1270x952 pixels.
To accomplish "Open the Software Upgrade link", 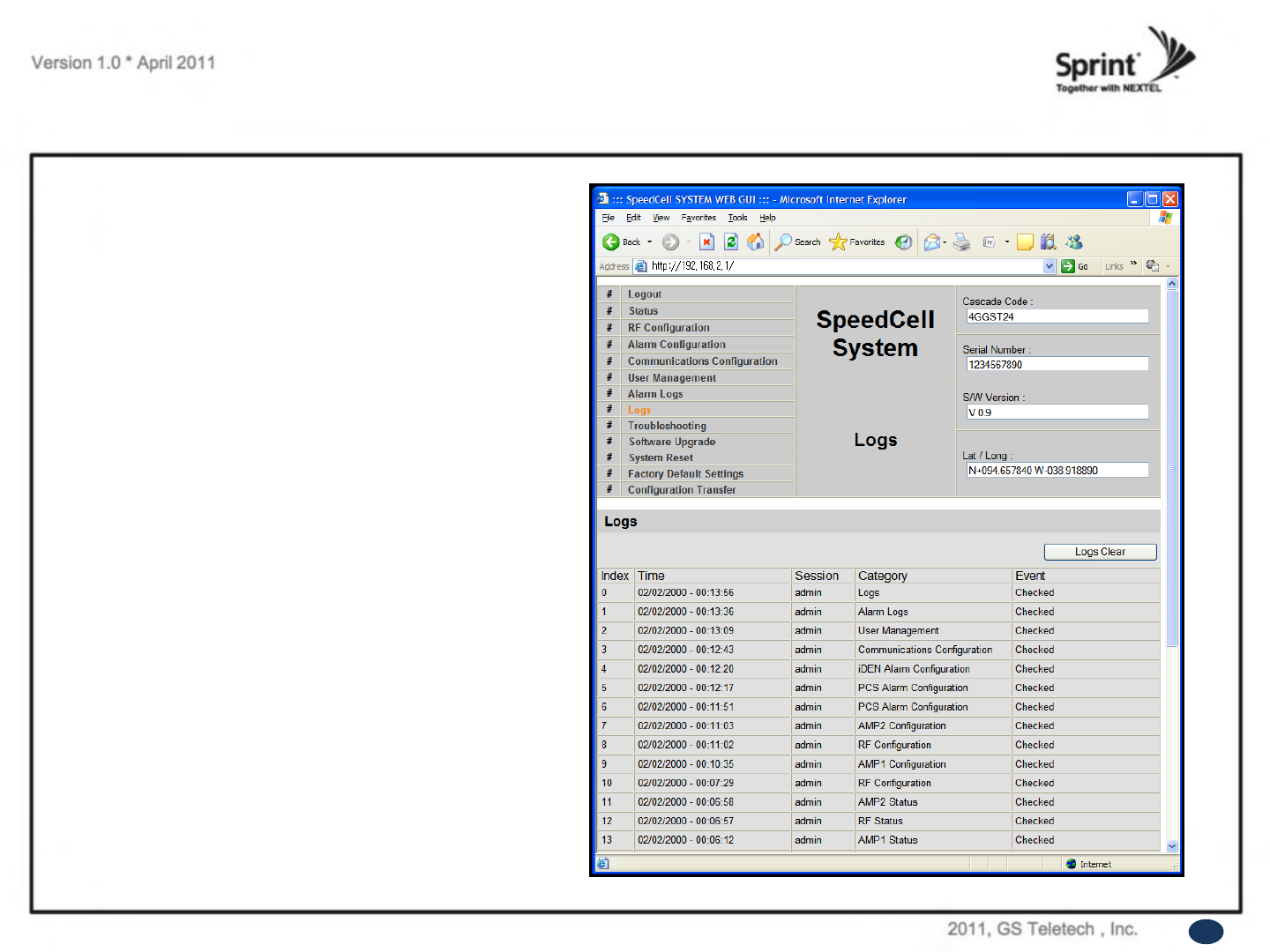I will 672,442.
